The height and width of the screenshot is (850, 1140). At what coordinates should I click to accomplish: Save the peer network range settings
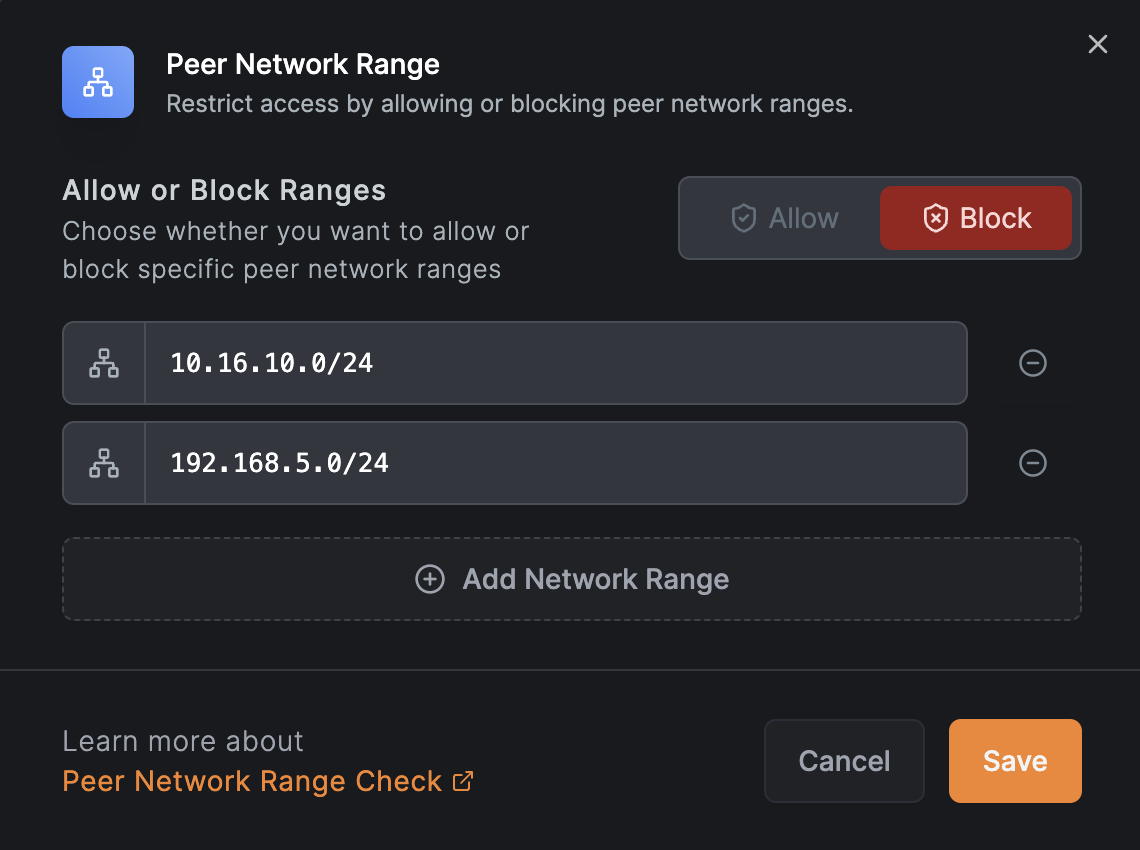(1014, 761)
